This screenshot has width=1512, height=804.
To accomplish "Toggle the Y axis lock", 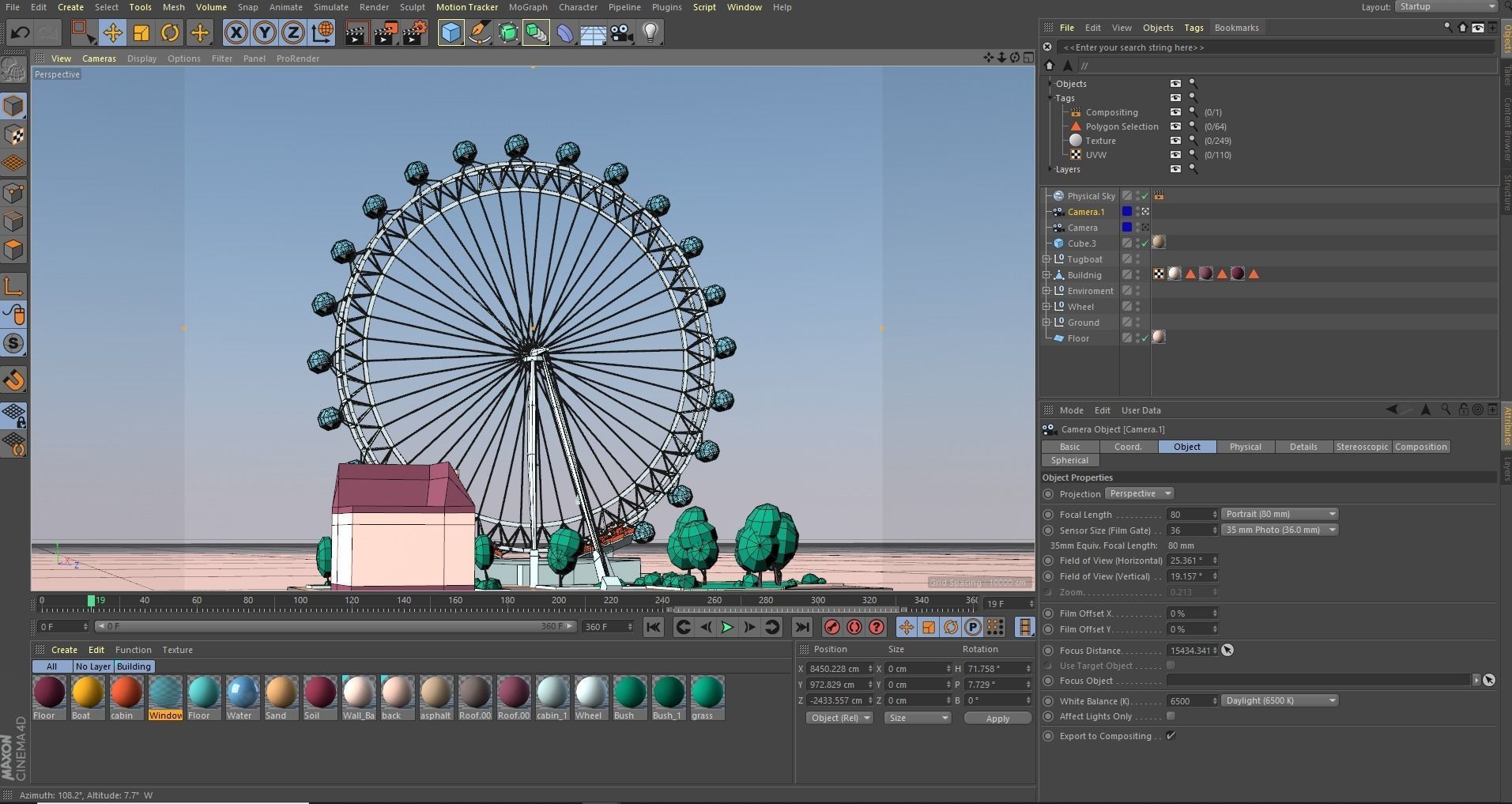I will click(x=265, y=32).
